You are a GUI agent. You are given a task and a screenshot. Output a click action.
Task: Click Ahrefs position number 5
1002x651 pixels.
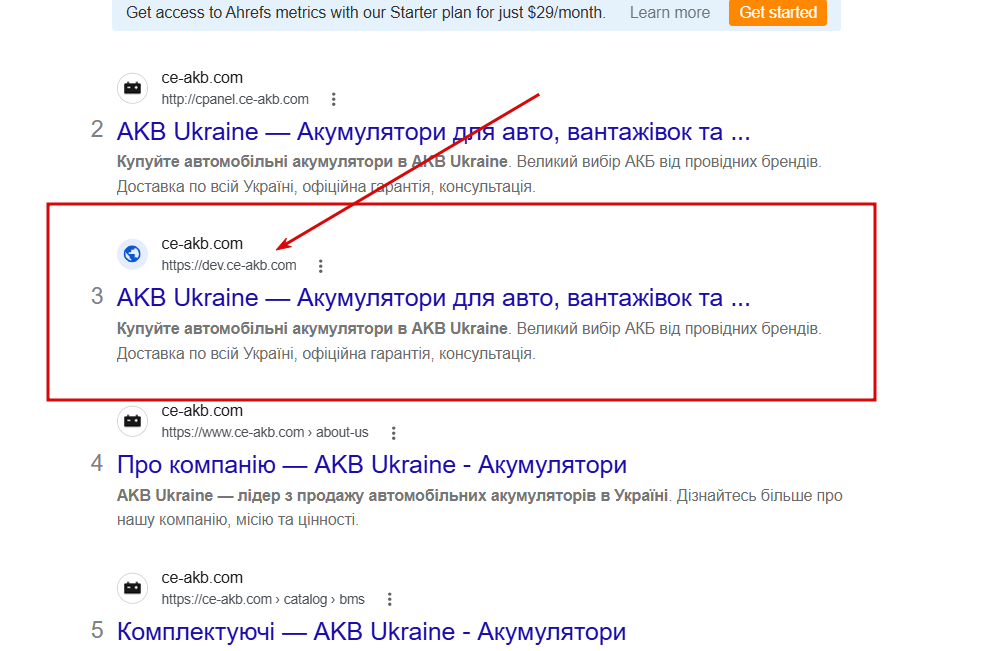[97, 631]
